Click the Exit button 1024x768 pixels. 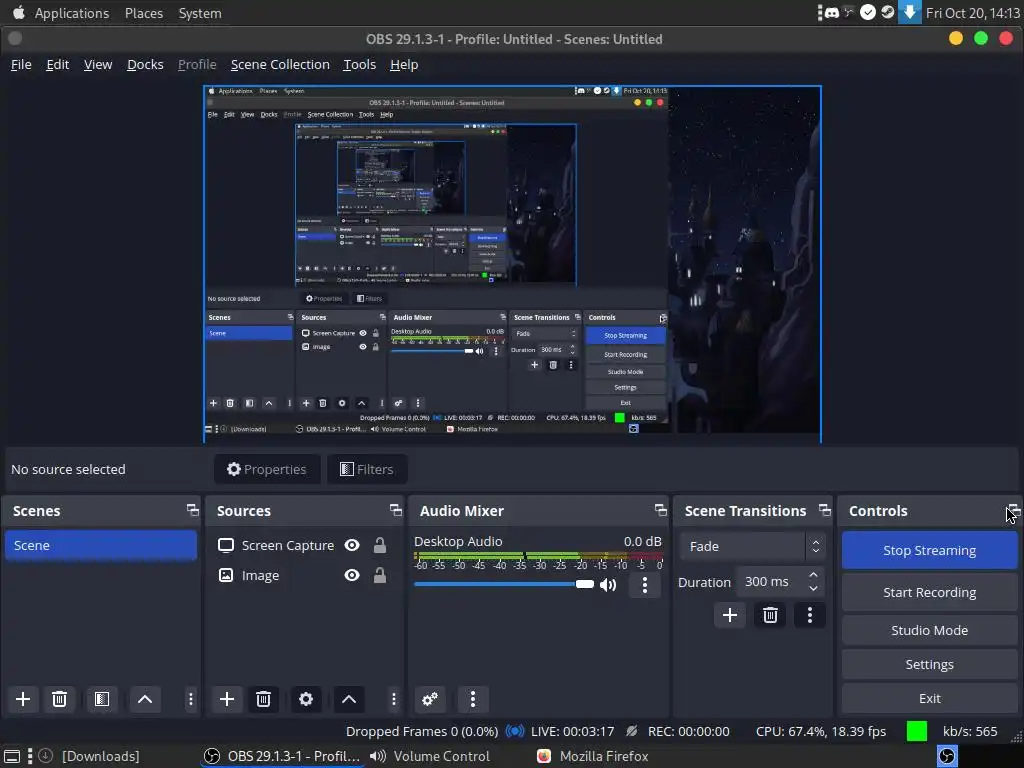click(929, 698)
